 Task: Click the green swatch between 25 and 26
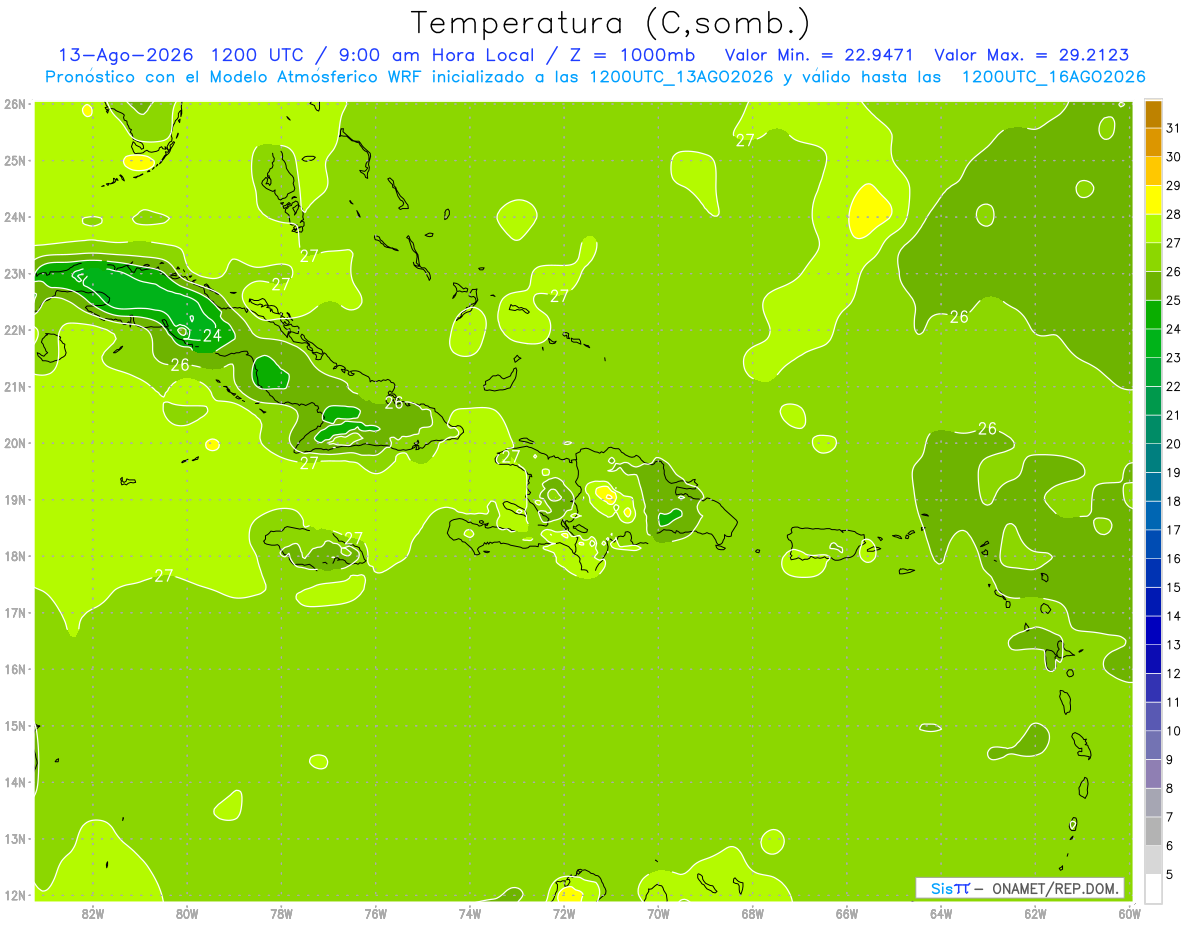click(1153, 286)
